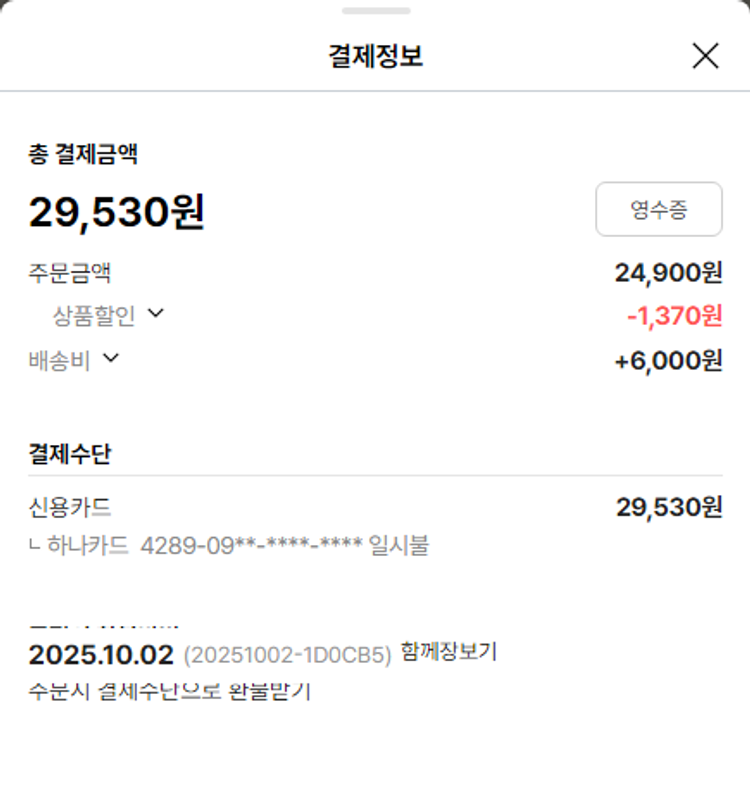
Task: Open the 영수증 receipt
Action: click(659, 209)
